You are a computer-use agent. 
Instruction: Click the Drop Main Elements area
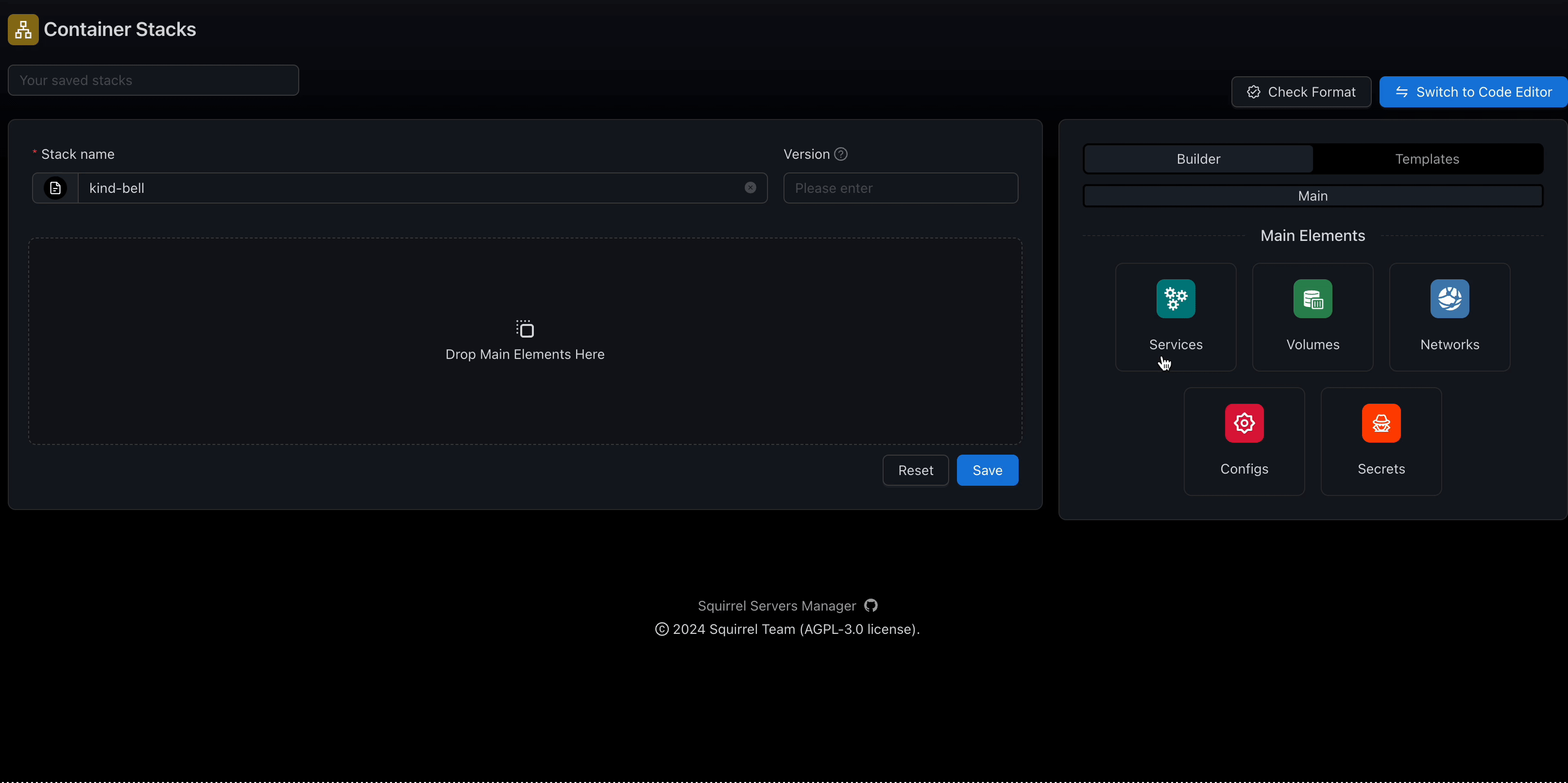coord(525,341)
